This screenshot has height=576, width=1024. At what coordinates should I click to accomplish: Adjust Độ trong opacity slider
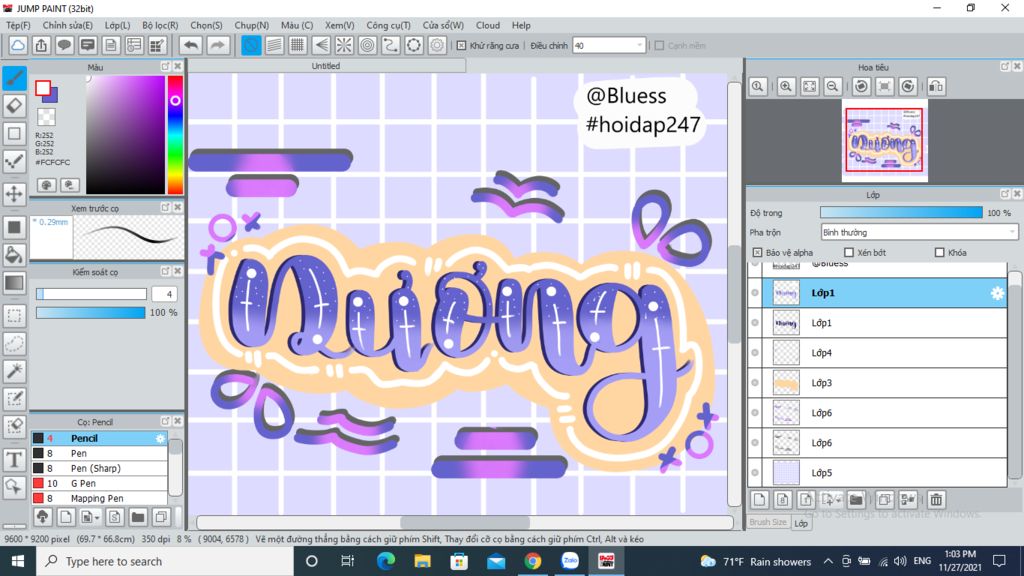(901, 213)
